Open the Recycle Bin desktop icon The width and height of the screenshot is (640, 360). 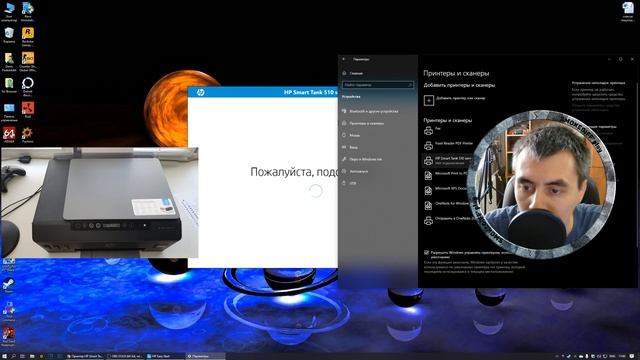click(x=9, y=35)
